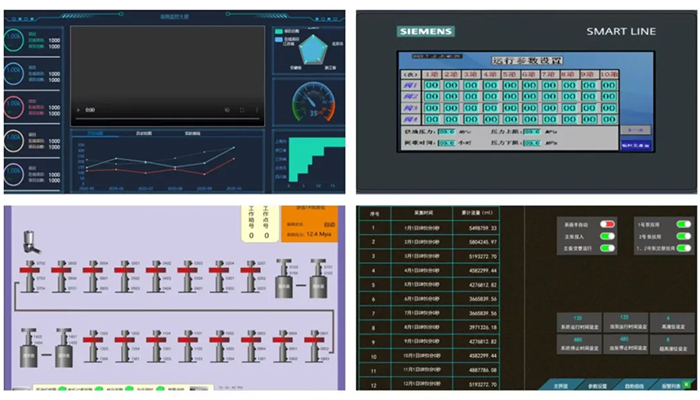Open the video player's three-dot options menu
Viewport: 700px width, 400px height.
coord(257,110)
